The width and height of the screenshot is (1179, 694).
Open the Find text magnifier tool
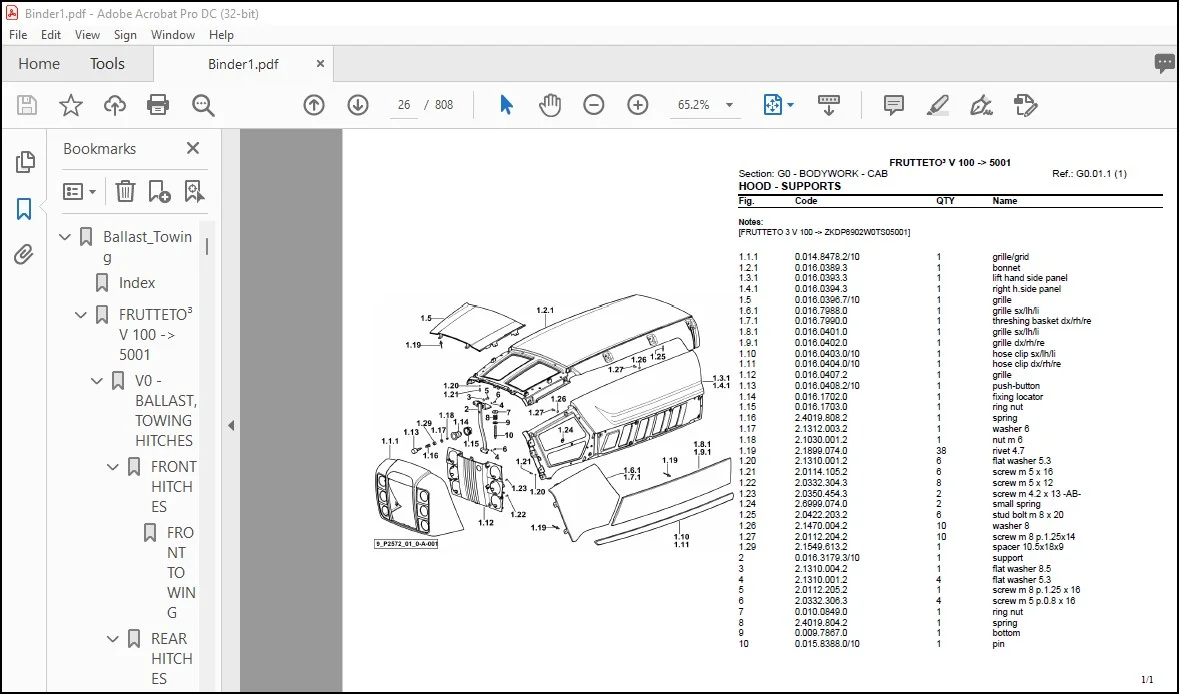click(x=203, y=105)
